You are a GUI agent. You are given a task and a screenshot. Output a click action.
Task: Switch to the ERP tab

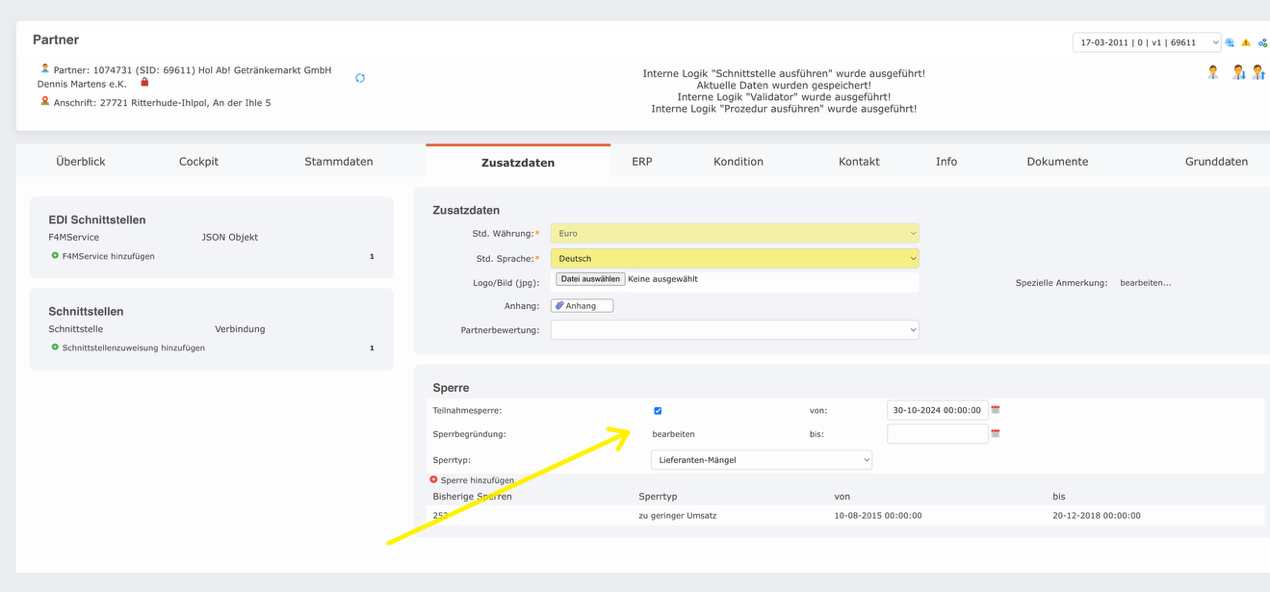click(641, 160)
